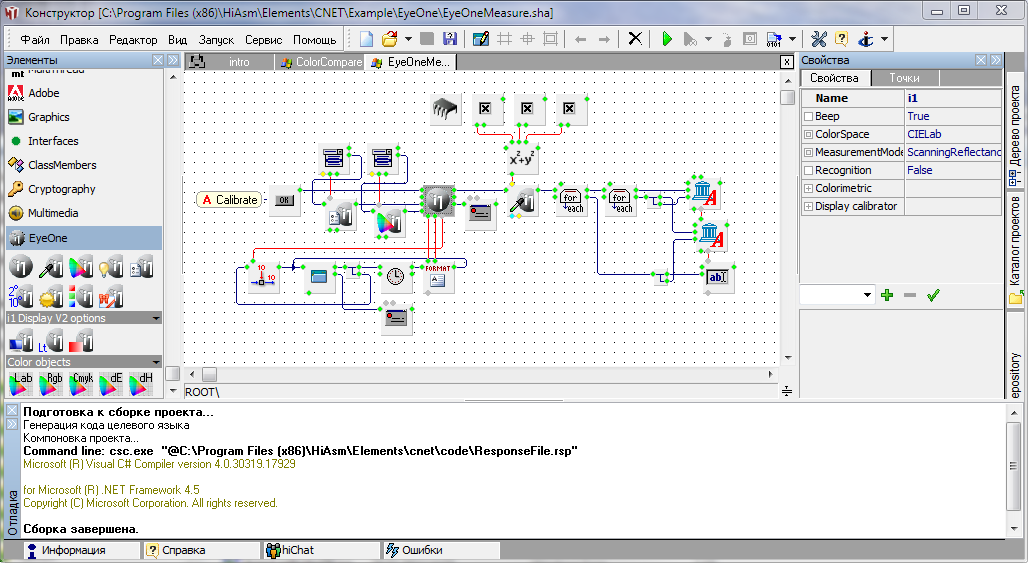
Task: Switch to the Точки tab
Action: pyautogui.click(x=904, y=78)
